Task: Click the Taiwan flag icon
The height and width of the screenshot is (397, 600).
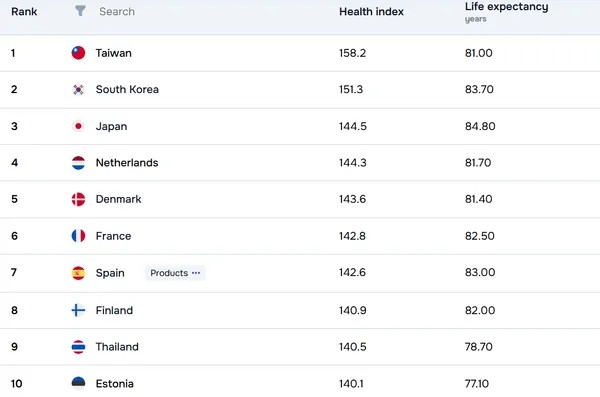Action: tap(78, 53)
